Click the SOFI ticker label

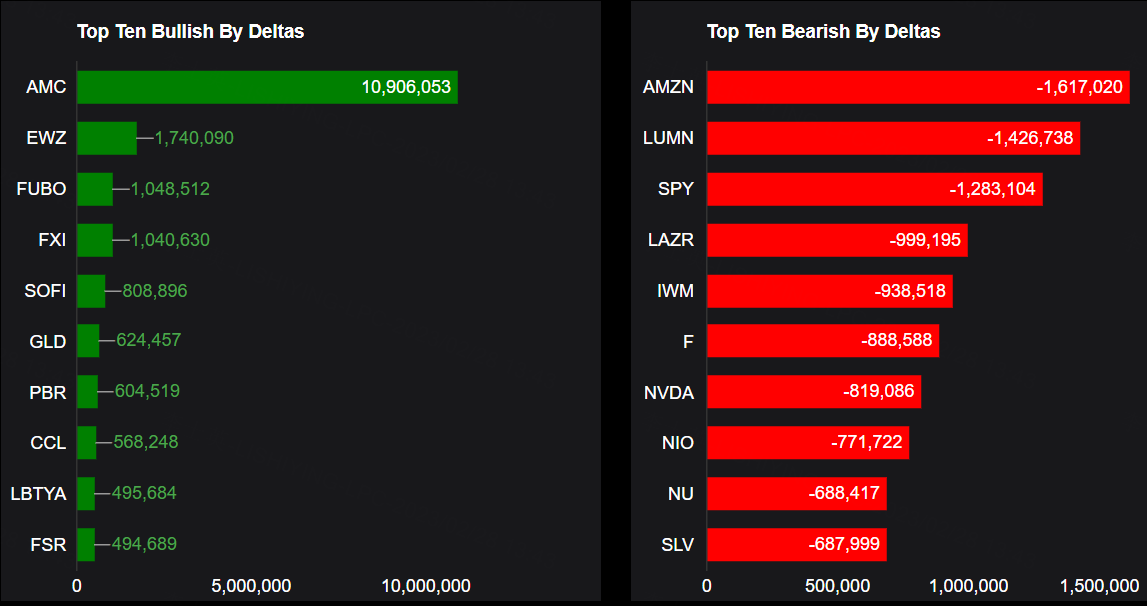pos(45,291)
